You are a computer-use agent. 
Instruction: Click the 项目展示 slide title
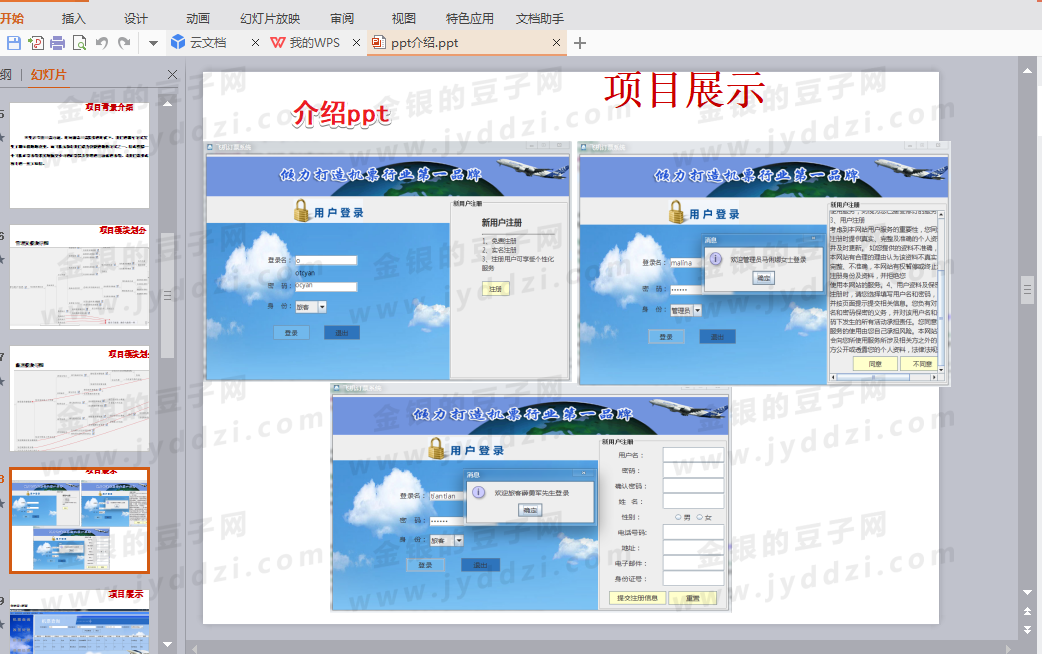pyautogui.click(x=685, y=90)
